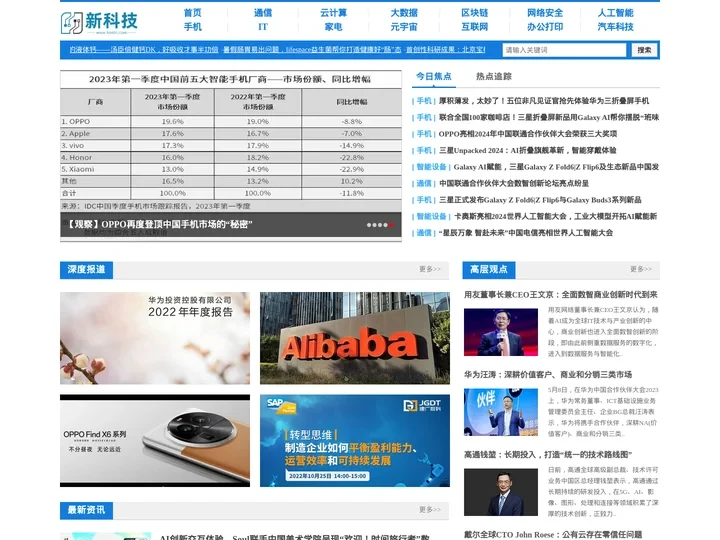Open the OPPO再度登顶中国手机市场 slide caption

coord(159,224)
